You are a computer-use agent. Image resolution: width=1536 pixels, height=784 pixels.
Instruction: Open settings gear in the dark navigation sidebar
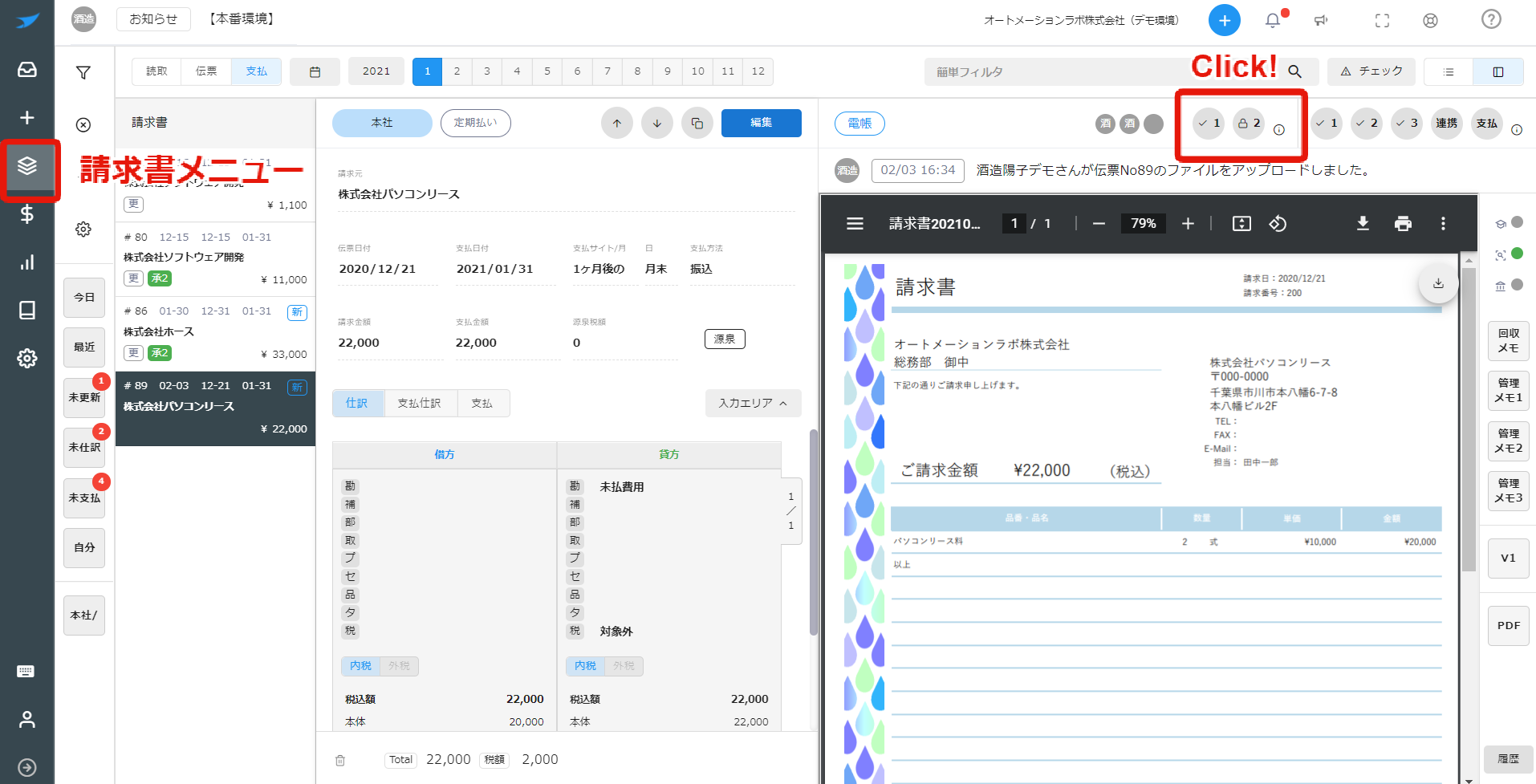point(26,358)
